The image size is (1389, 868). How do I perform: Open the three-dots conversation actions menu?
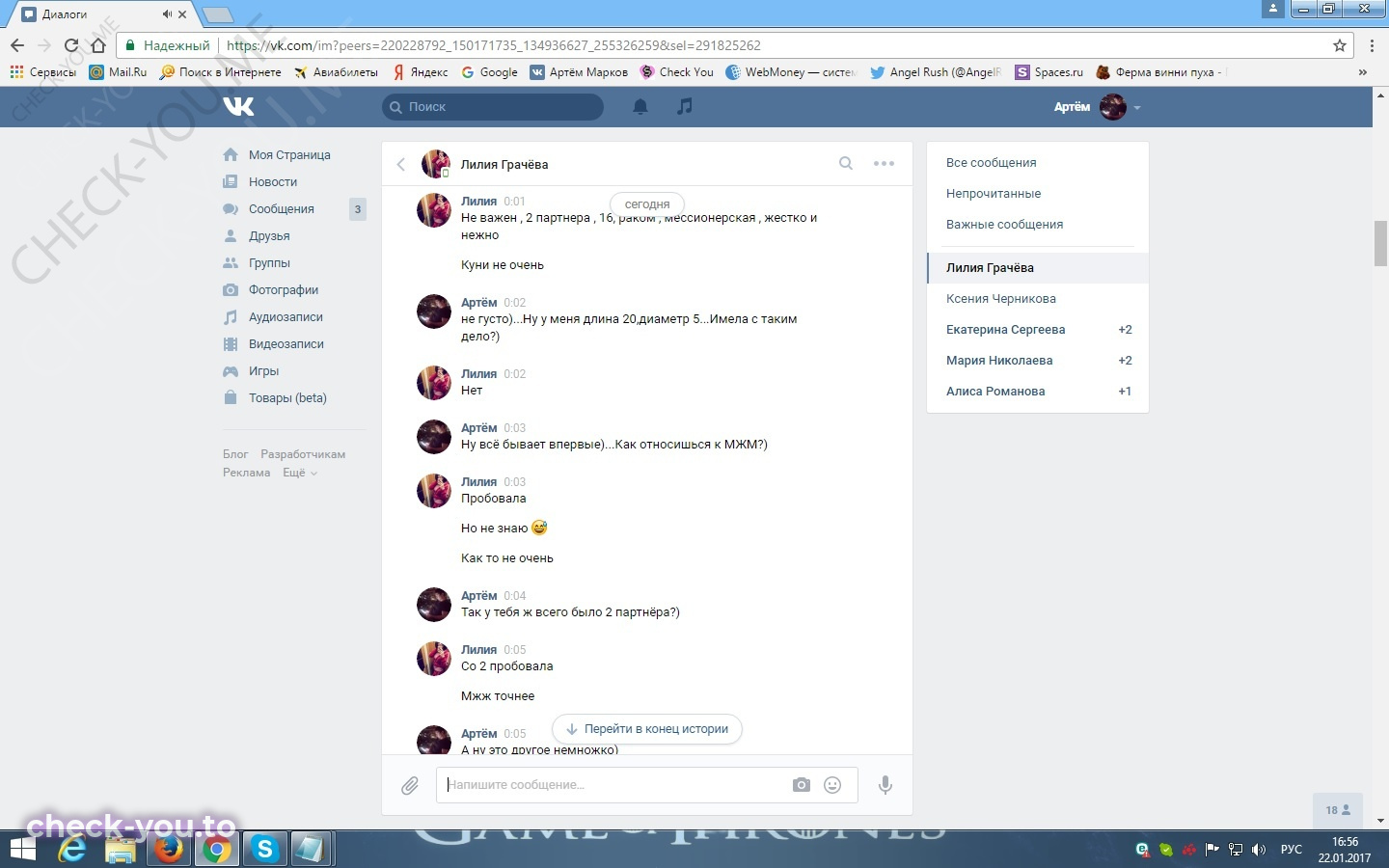coord(884,163)
